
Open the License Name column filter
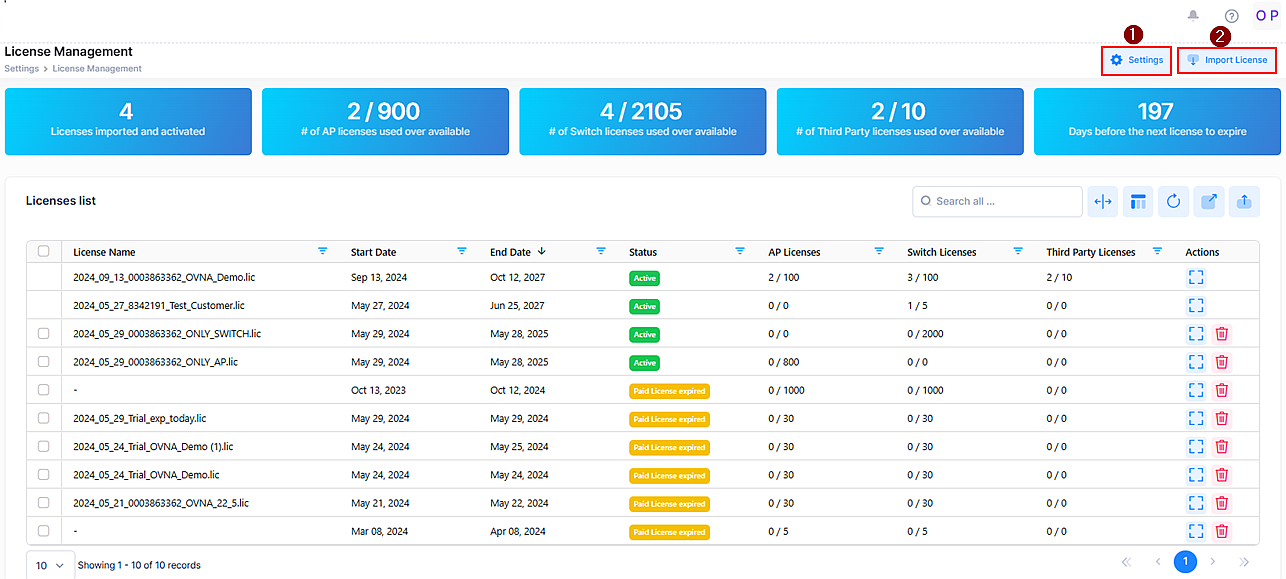coord(322,251)
